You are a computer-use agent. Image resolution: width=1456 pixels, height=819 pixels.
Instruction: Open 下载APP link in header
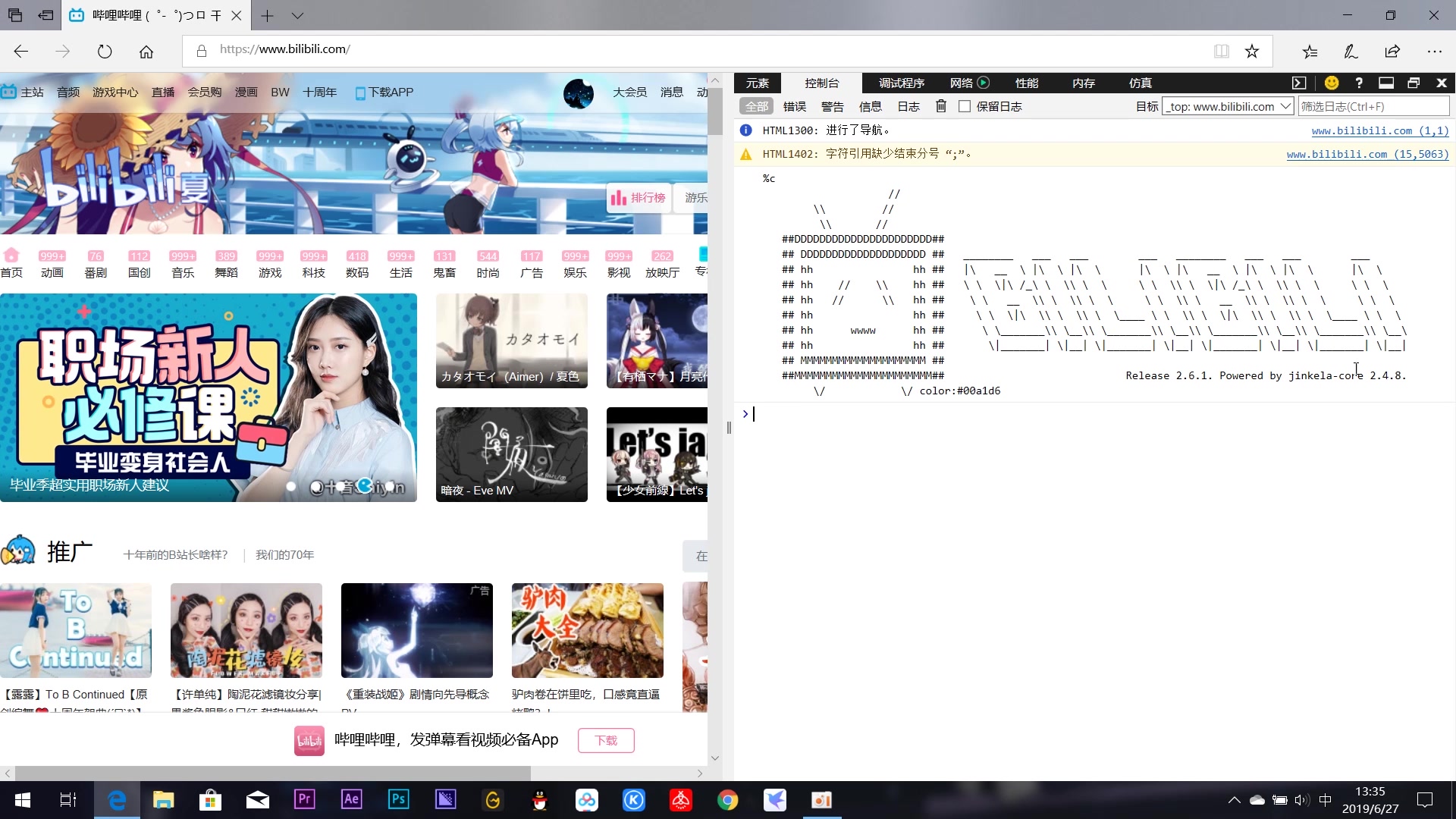coord(384,93)
